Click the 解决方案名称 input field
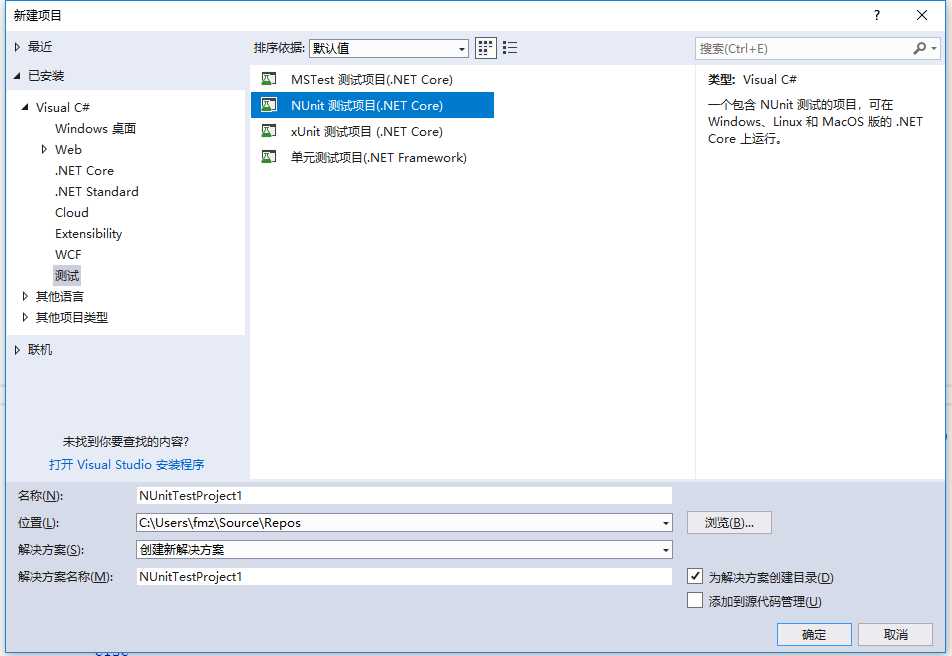This screenshot has width=952, height=656. [x=404, y=576]
